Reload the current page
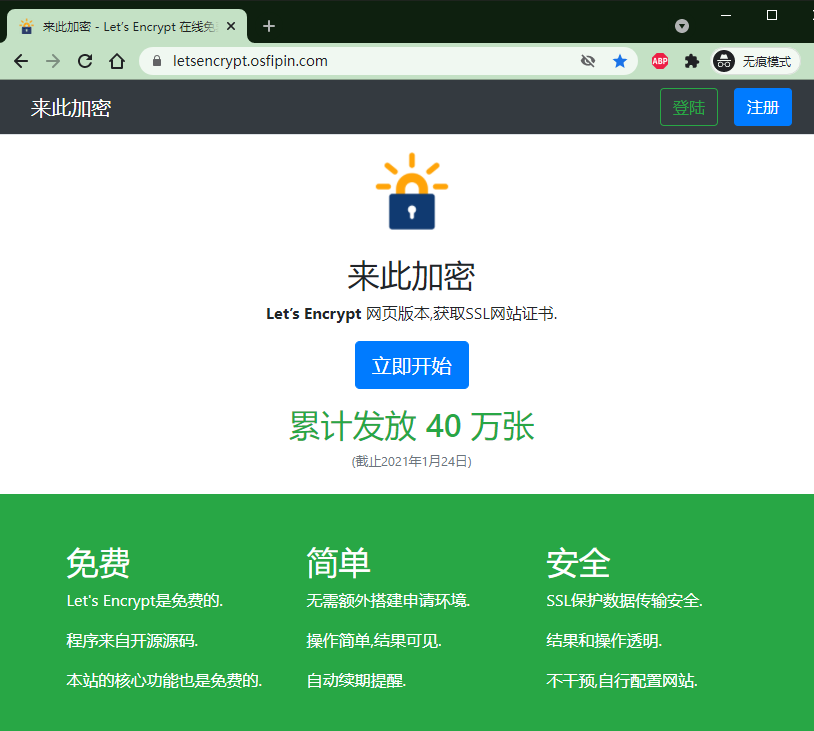Viewport: 814px width, 731px height. [85, 61]
